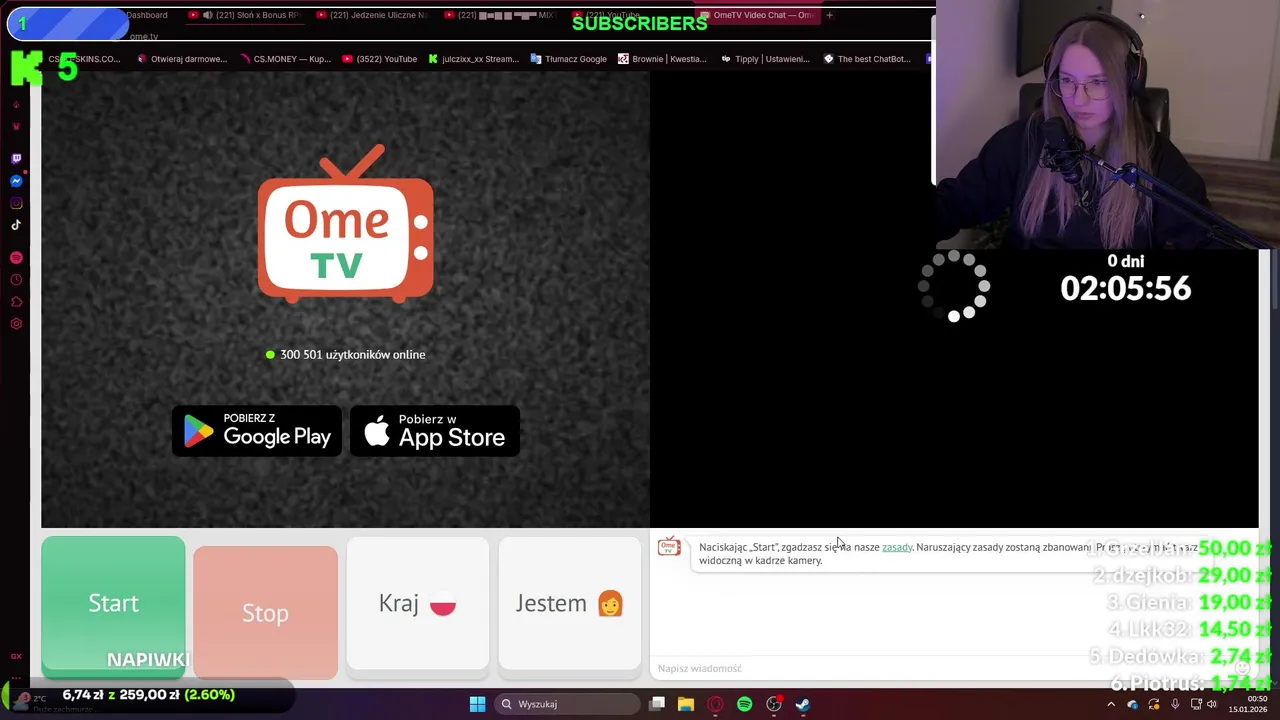Open OBS Studio from the taskbar
The width and height of the screenshot is (1280, 720).
773,704
